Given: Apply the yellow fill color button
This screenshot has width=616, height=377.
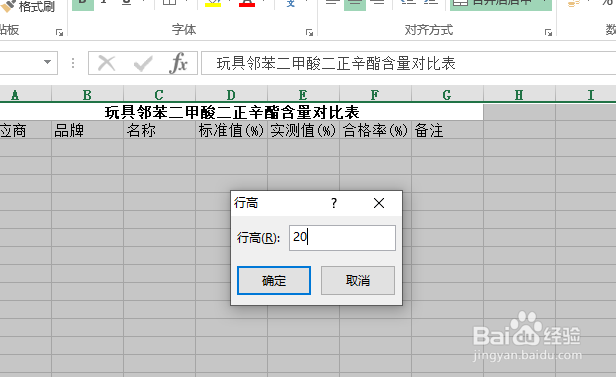Looking at the screenshot, I should [213, 4].
